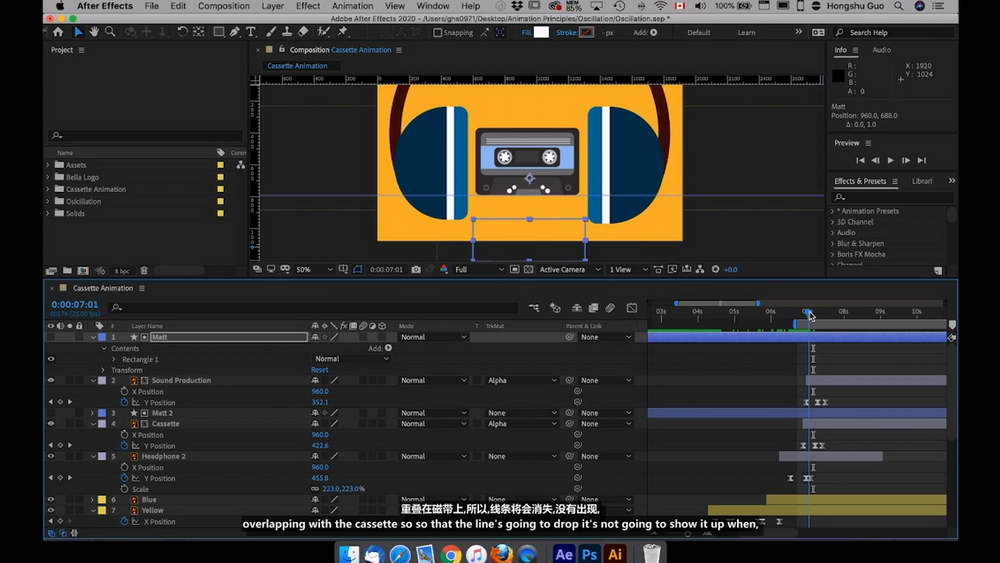Create a new folder in Project panel
Viewport: 1000px width, 563px height.
(67, 271)
